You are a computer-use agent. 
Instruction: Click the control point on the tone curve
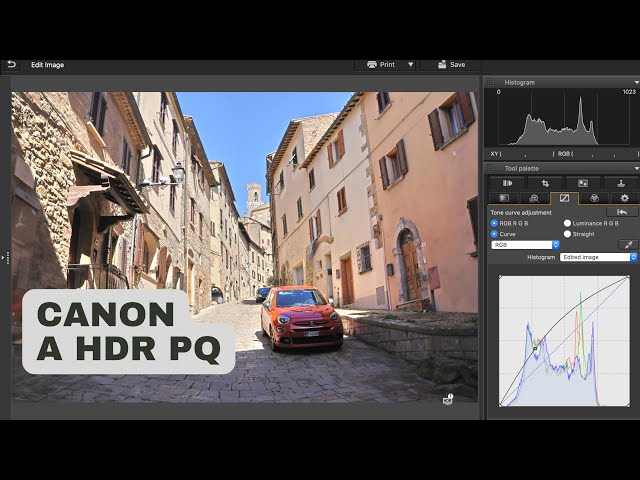(x=535, y=348)
